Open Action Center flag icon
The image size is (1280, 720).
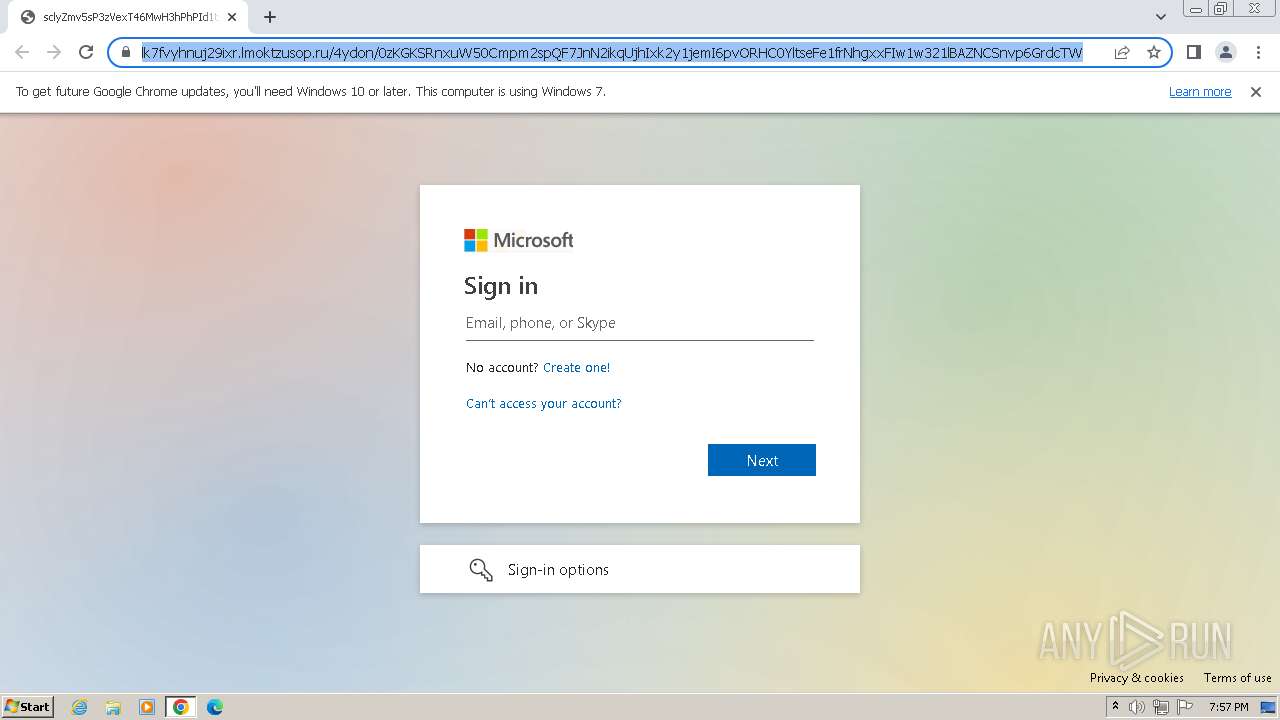coord(1185,707)
